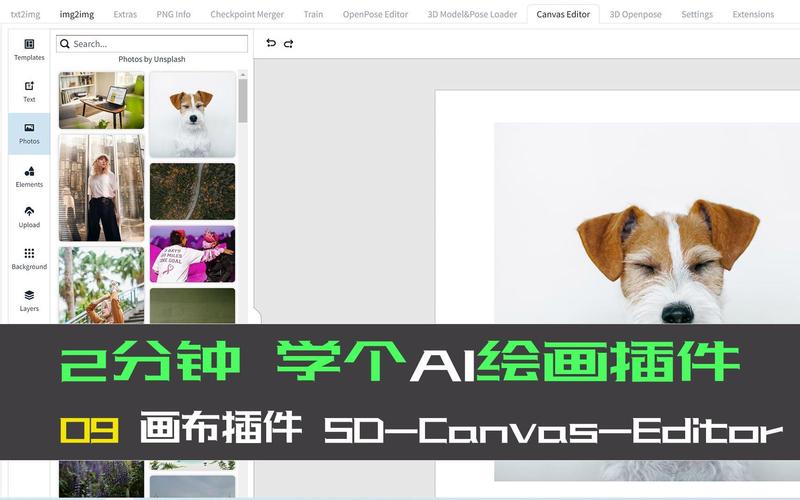Go to the Train tab

click(x=313, y=14)
